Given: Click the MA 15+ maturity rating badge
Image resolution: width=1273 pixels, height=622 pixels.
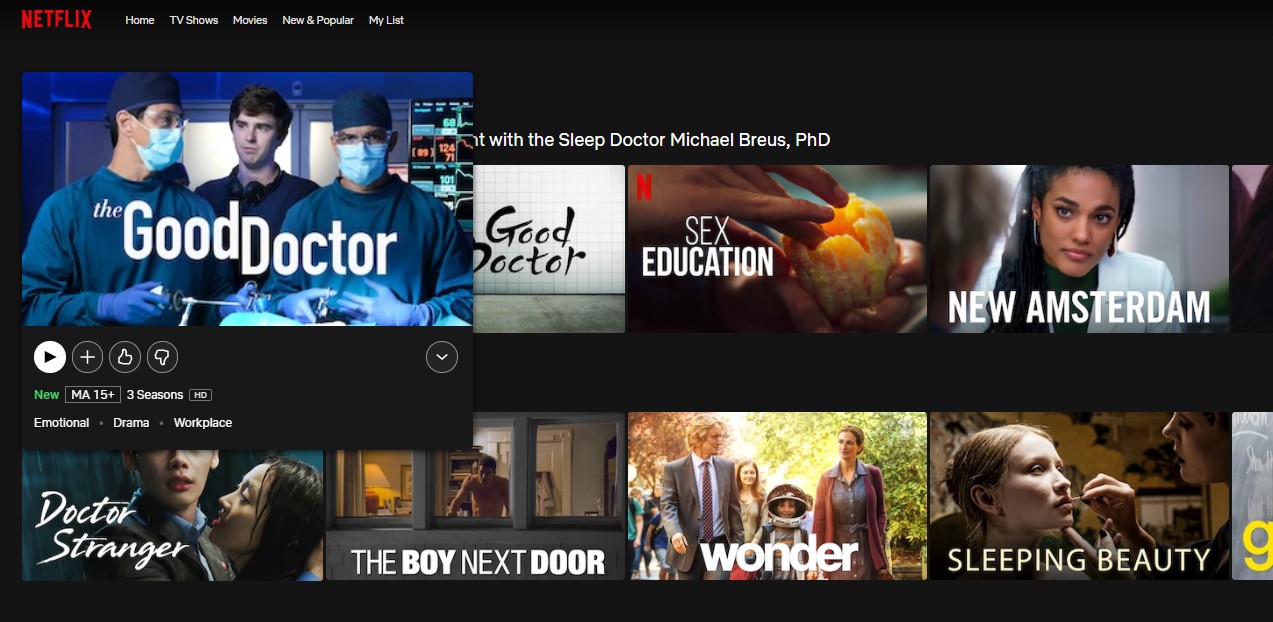Looking at the screenshot, I should pyautogui.click(x=93, y=395).
